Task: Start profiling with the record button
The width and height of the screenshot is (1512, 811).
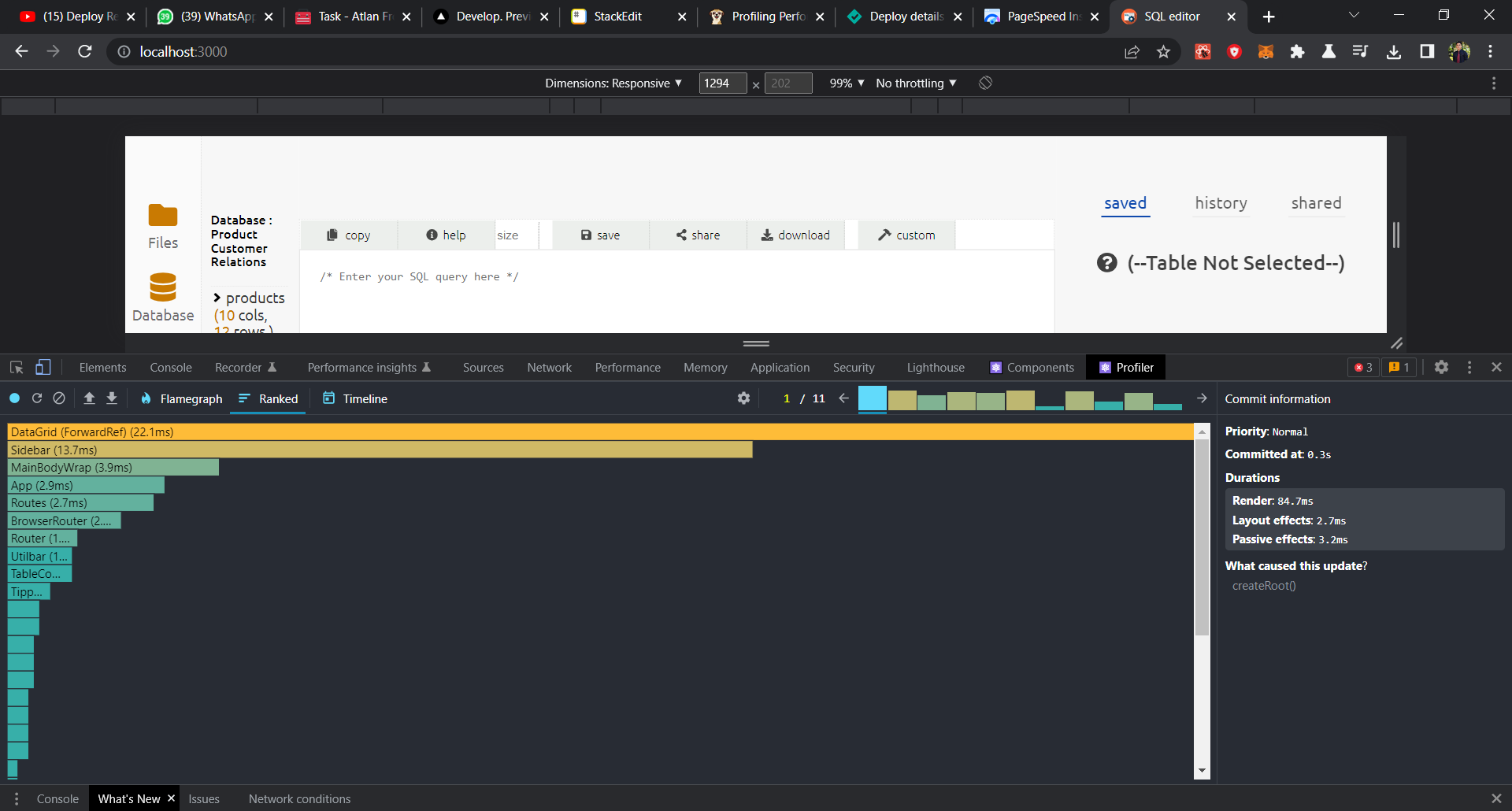Action: (x=14, y=398)
